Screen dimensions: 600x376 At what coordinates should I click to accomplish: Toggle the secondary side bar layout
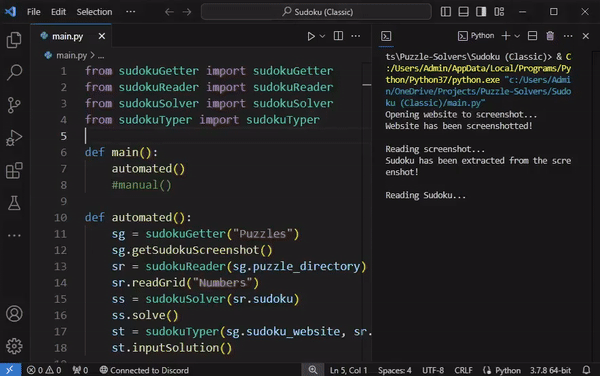coord(481,12)
